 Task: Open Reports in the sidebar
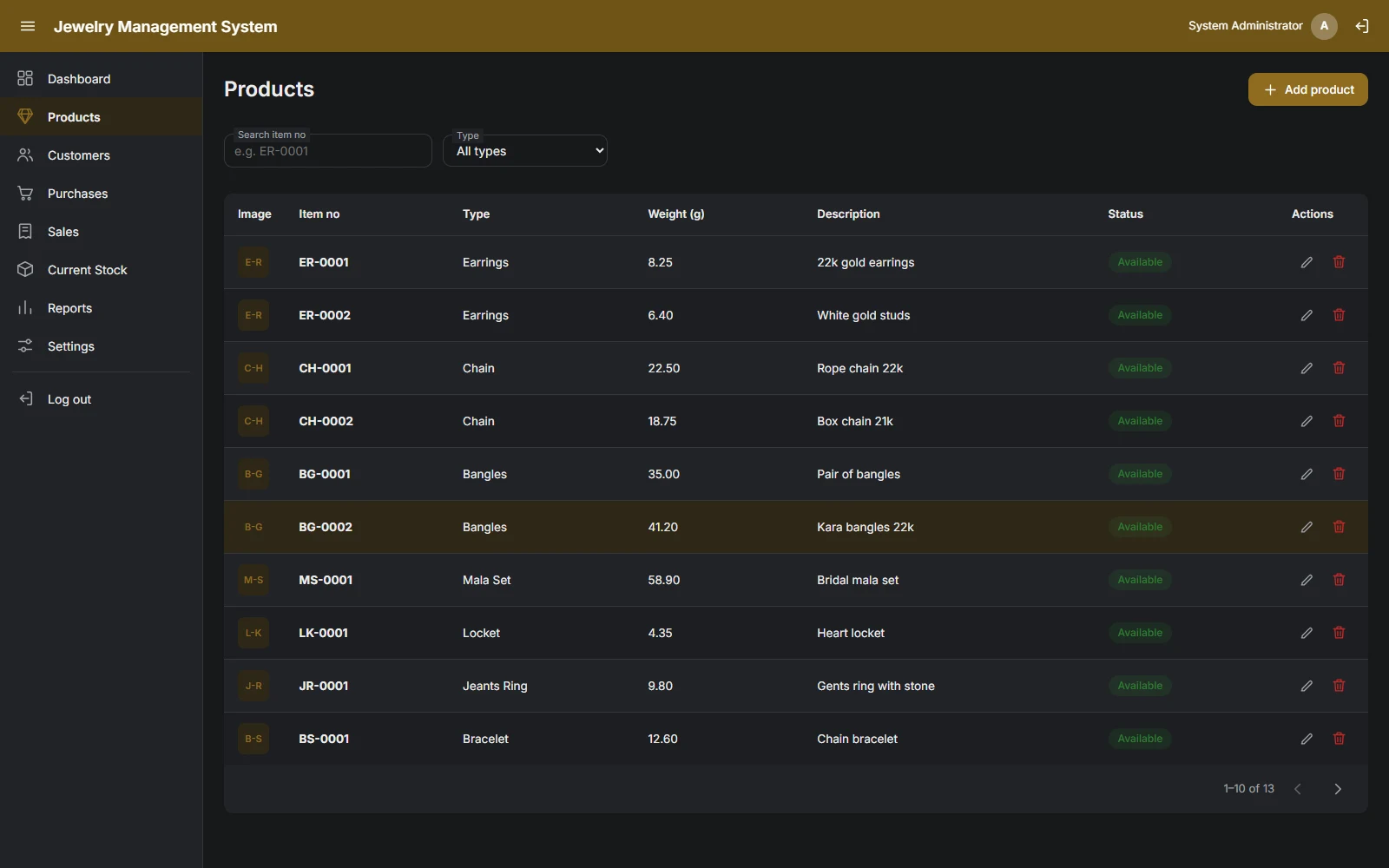click(x=101, y=308)
